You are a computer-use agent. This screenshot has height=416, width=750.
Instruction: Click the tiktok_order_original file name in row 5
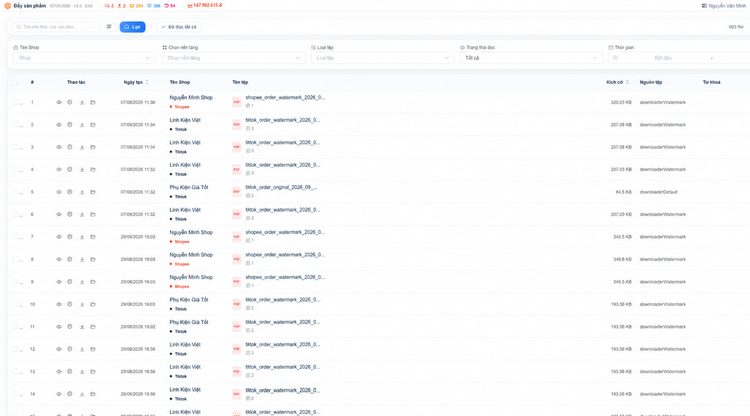click(x=281, y=187)
